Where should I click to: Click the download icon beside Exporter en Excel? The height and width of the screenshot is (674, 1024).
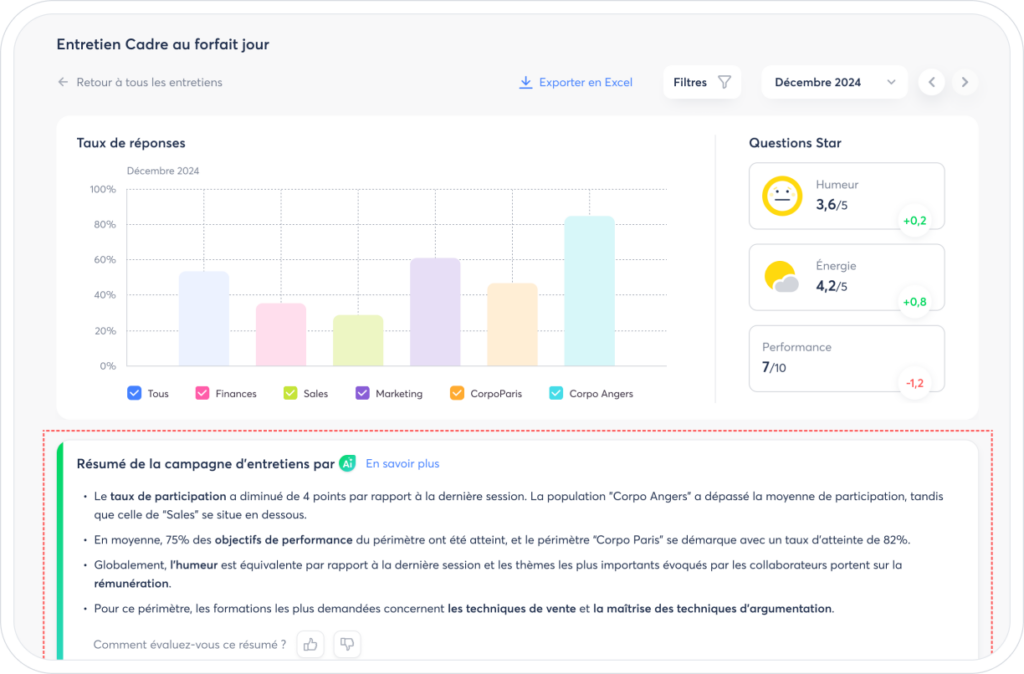click(x=525, y=82)
